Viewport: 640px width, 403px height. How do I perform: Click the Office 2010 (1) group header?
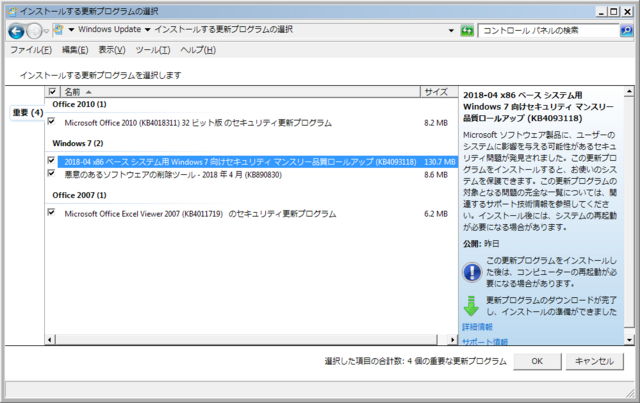pos(79,105)
